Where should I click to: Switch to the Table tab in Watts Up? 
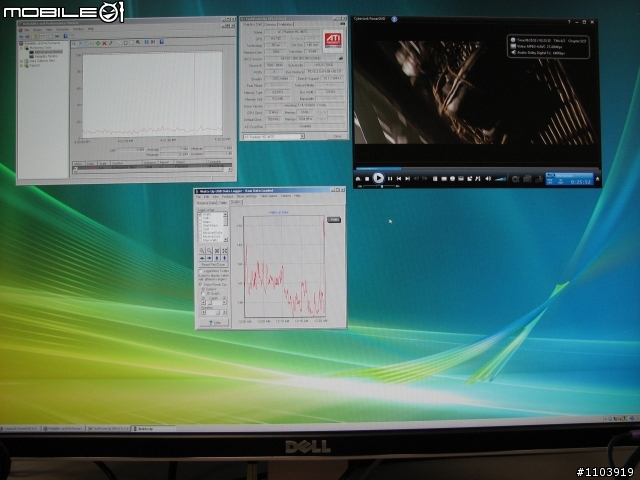click(x=222, y=202)
